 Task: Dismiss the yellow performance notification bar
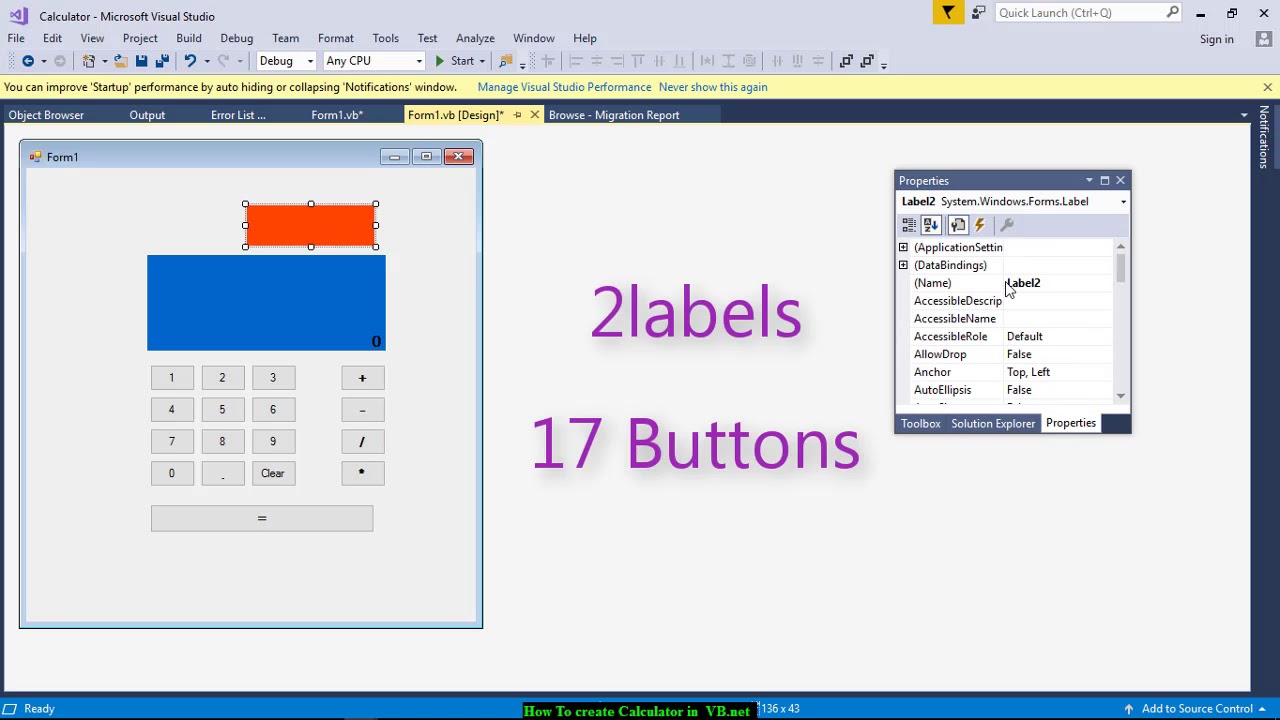(1267, 87)
